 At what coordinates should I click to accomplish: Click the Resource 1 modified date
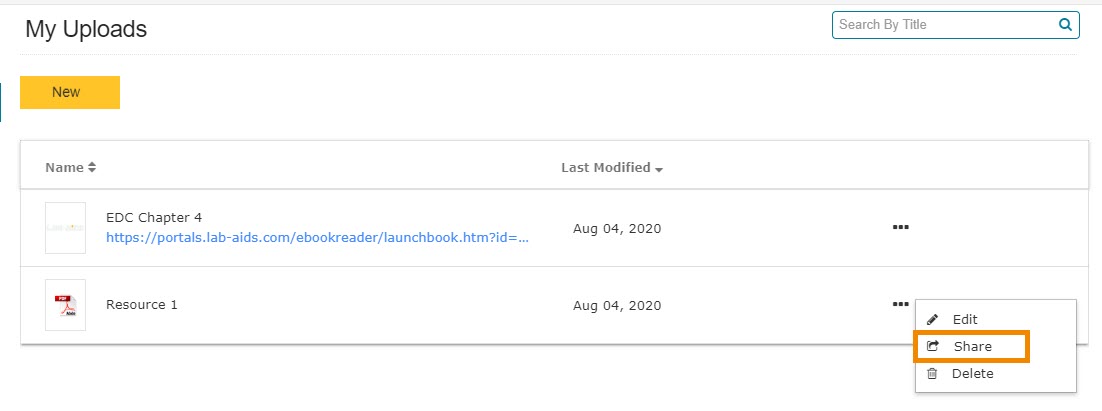click(x=616, y=306)
